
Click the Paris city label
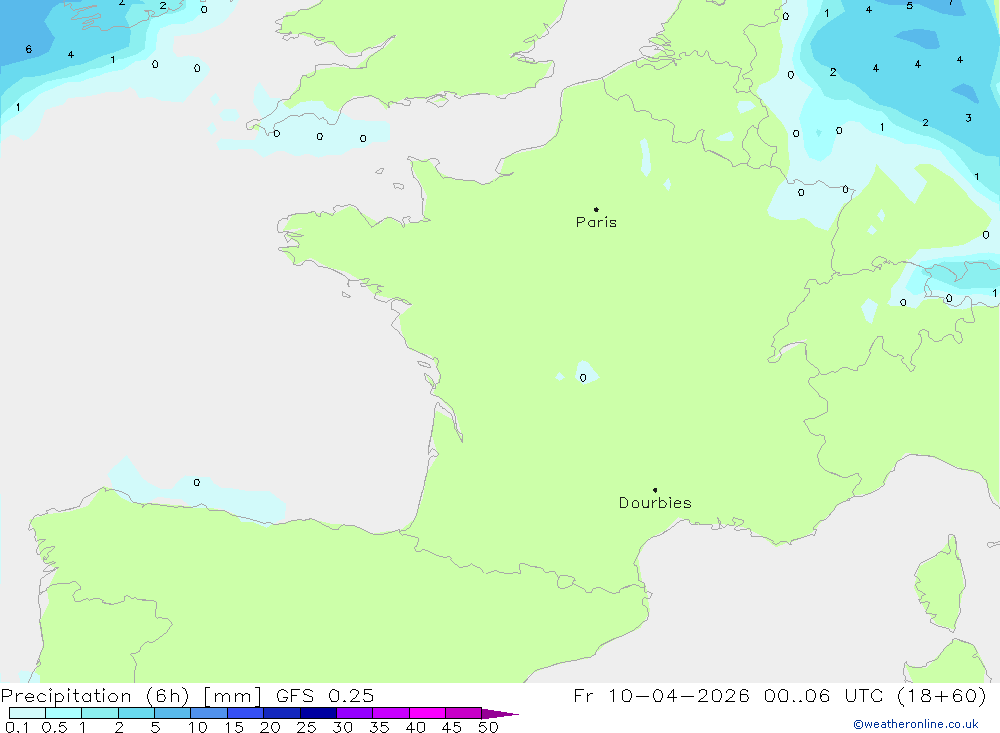click(596, 222)
